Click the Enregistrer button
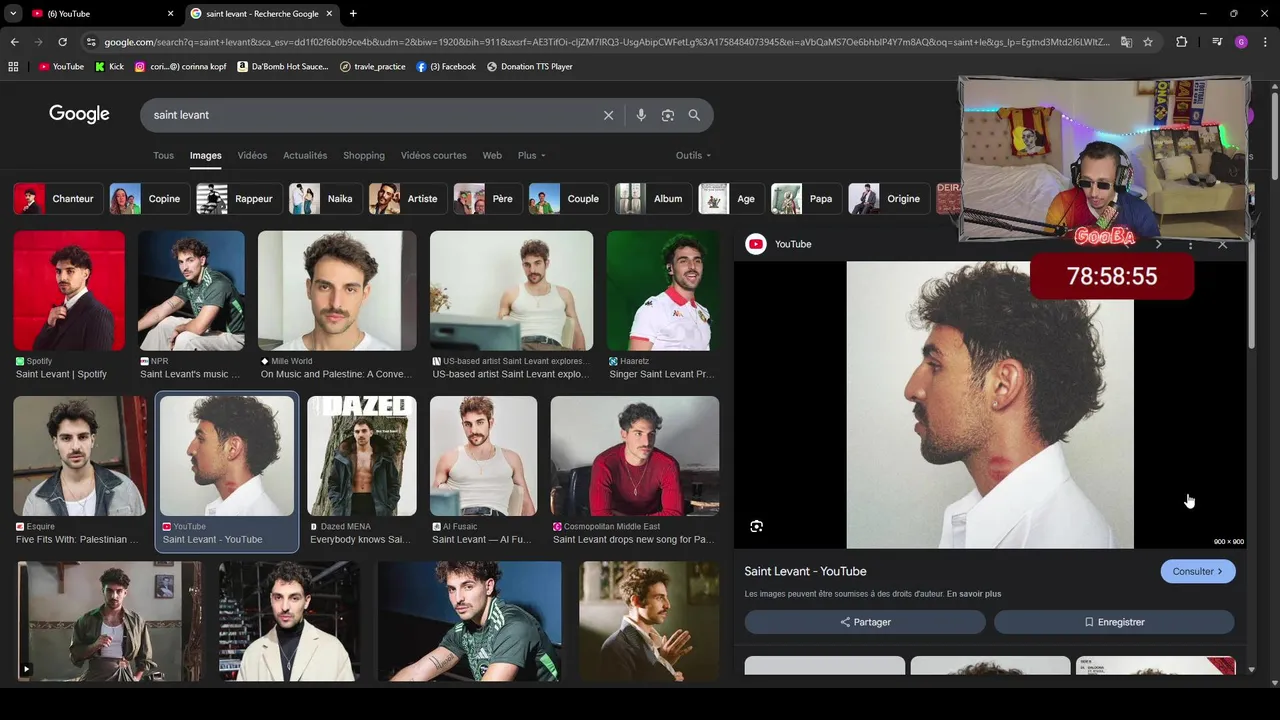 1114,622
